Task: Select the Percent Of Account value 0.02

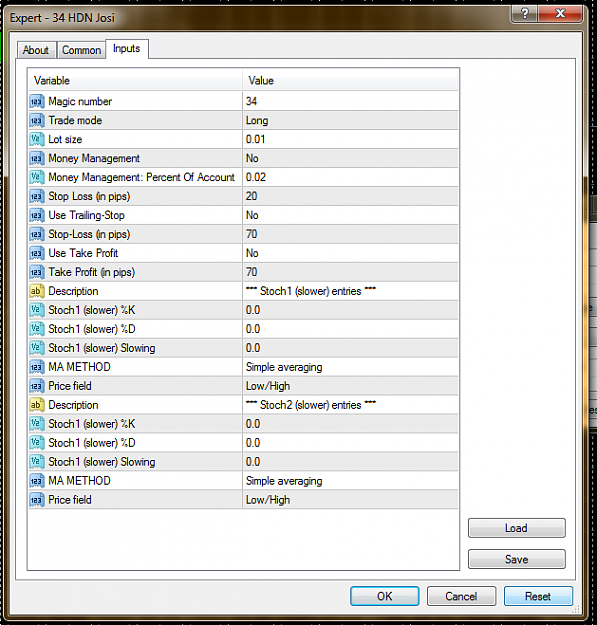Action: (350, 177)
